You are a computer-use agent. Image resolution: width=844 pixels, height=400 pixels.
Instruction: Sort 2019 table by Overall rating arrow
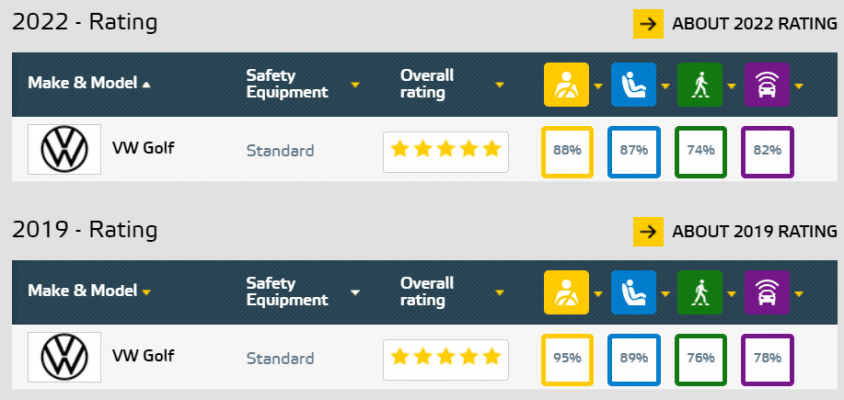[x=500, y=293]
